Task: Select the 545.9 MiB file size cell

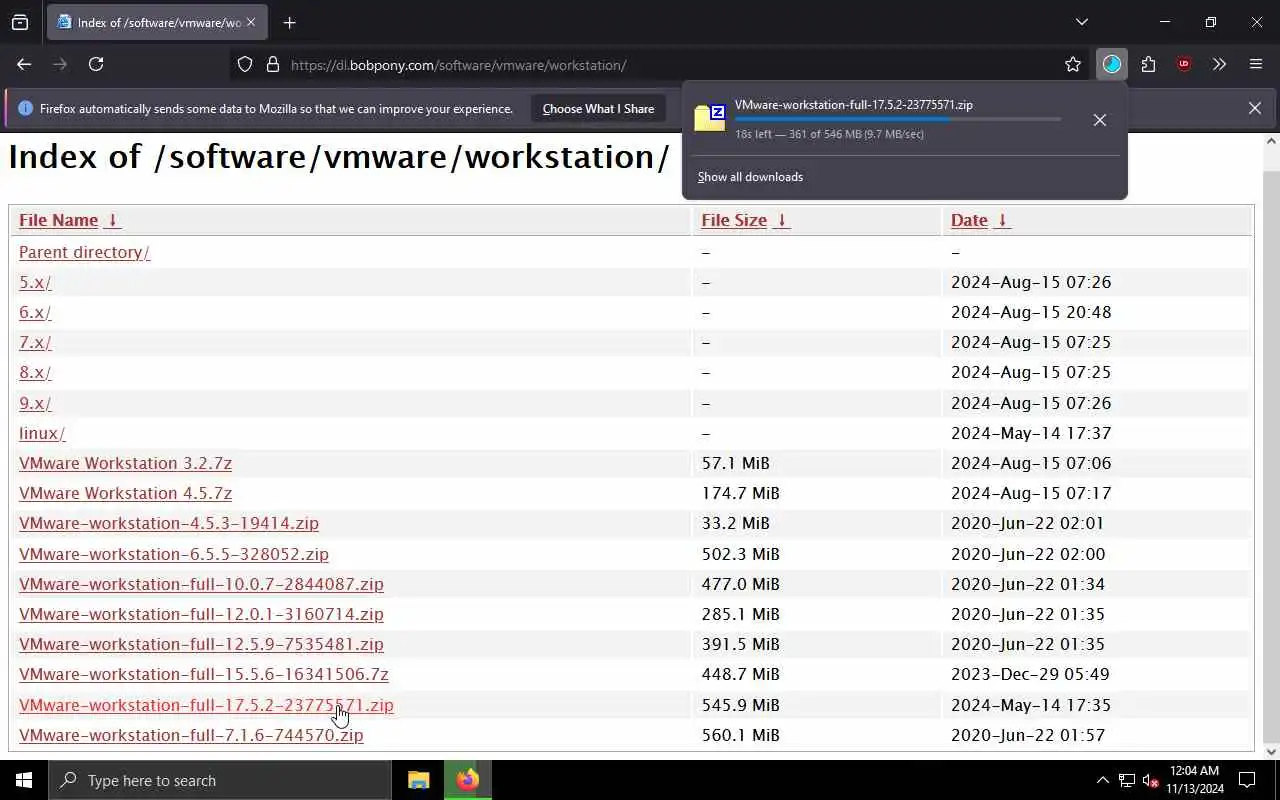Action: pyautogui.click(x=740, y=705)
